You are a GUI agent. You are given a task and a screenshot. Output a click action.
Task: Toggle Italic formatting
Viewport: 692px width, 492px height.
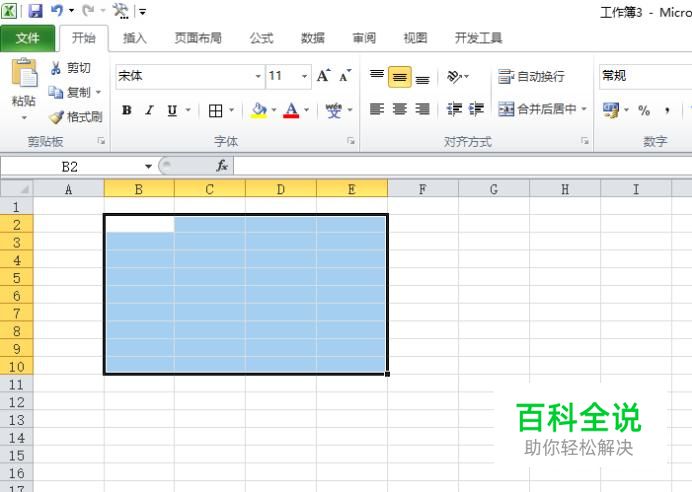[x=150, y=110]
